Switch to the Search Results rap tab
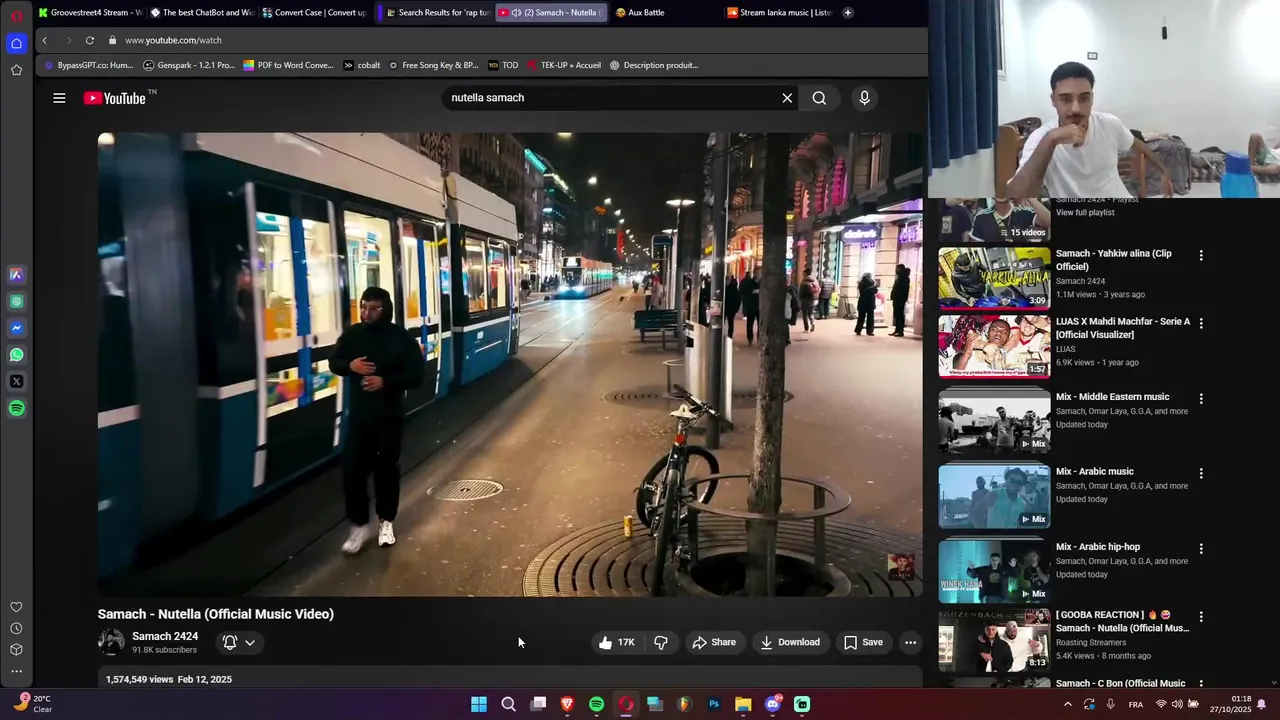The image size is (1280, 720). [438, 13]
